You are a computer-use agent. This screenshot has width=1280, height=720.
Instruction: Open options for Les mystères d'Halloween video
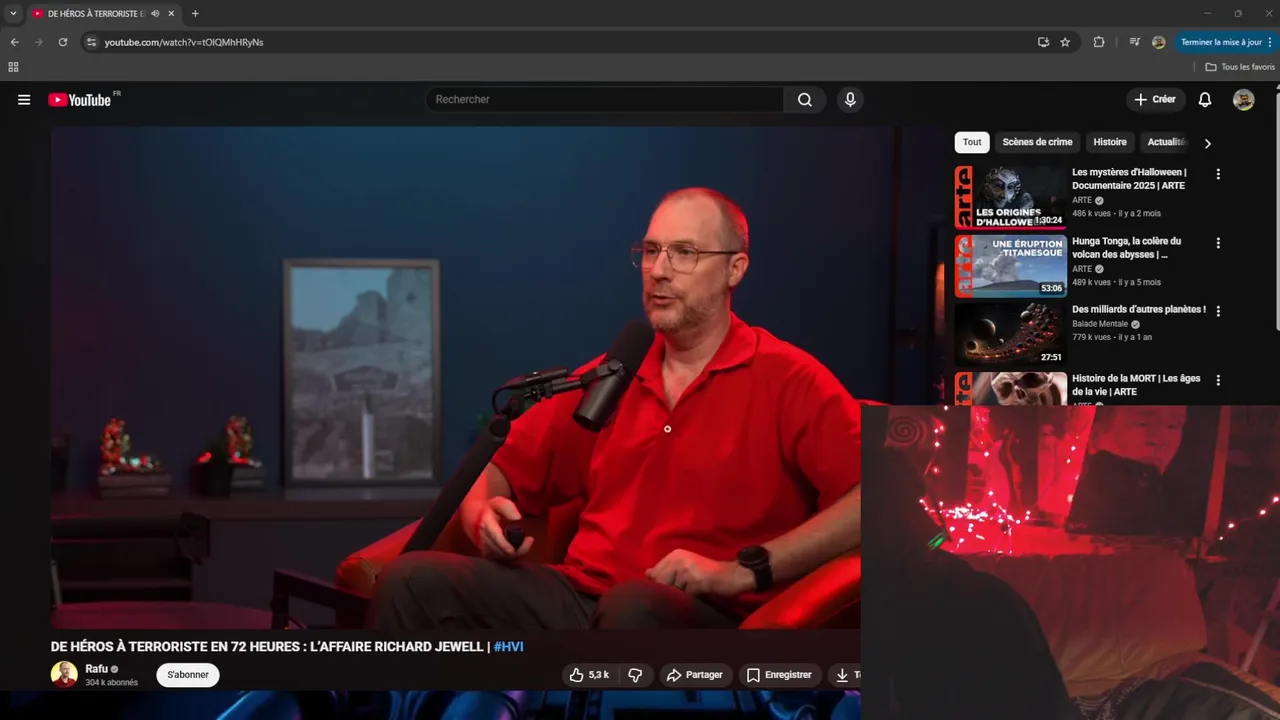1218,174
